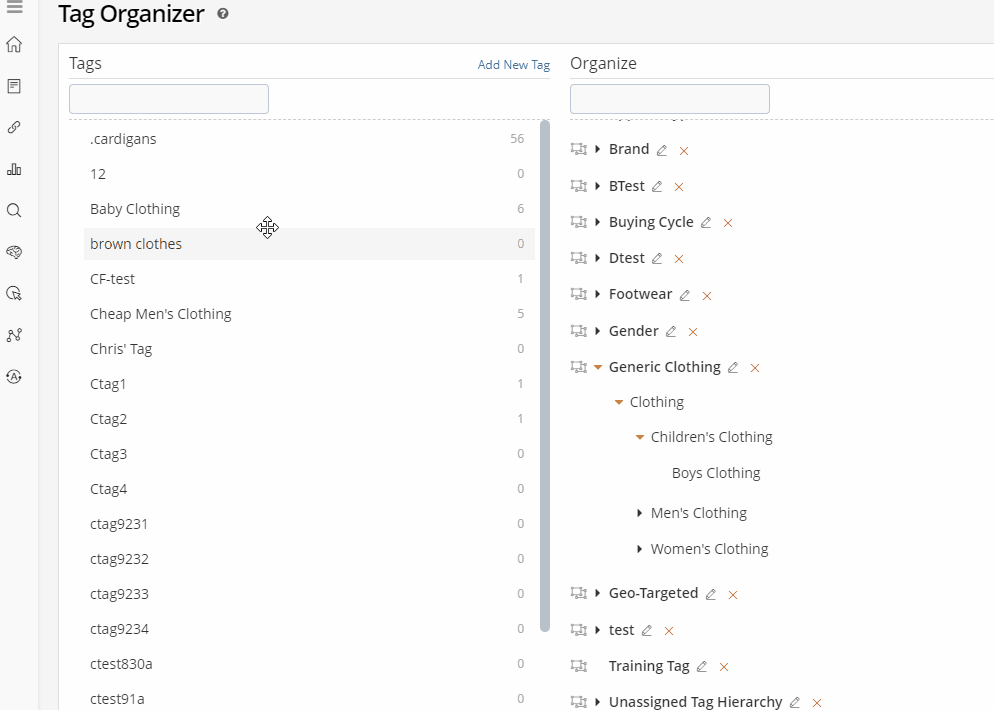The height and width of the screenshot is (710, 994).
Task: Click the help icon beside Tag Organizer
Action: (x=222, y=14)
